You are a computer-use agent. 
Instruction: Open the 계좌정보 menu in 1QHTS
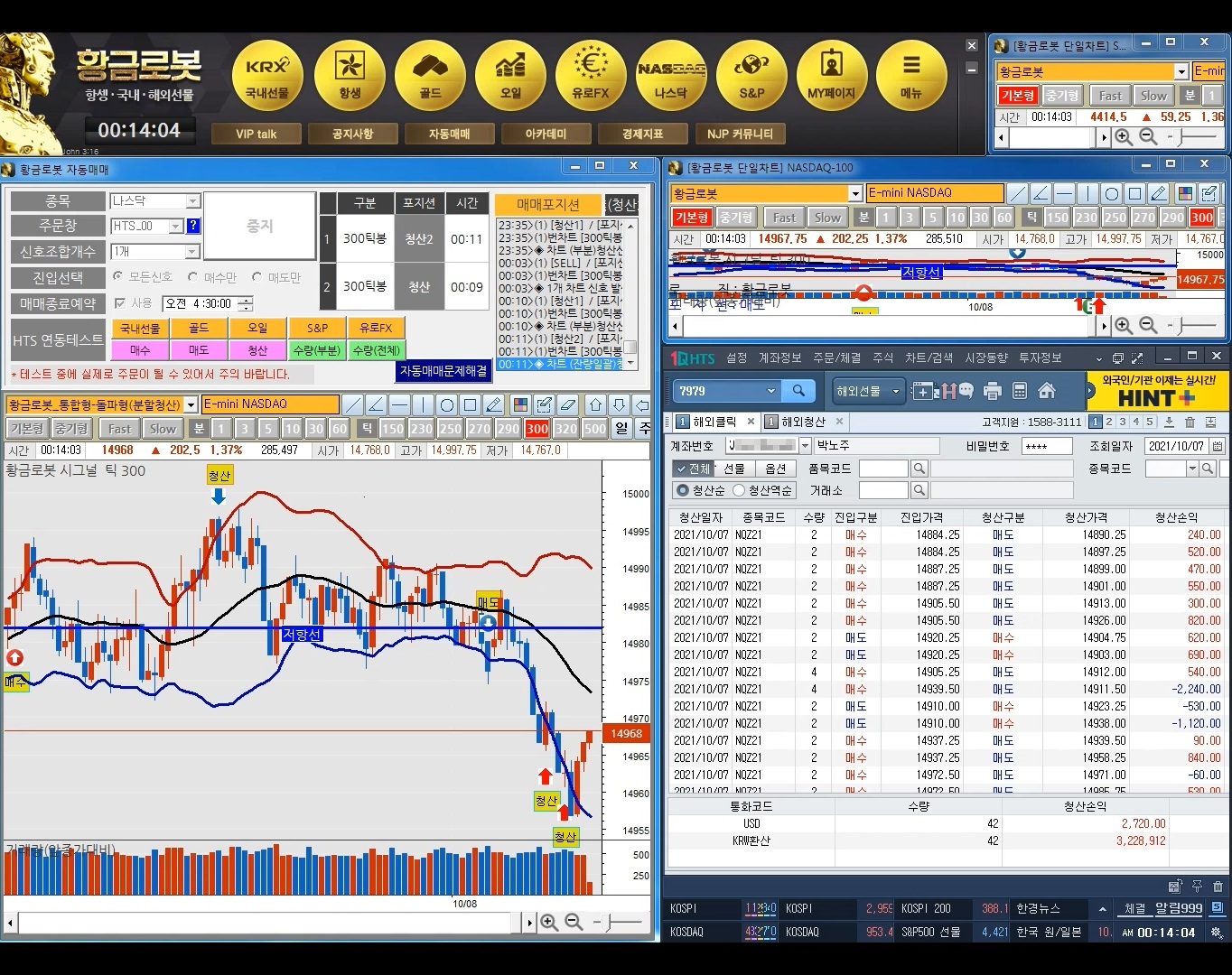tap(780, 358)
